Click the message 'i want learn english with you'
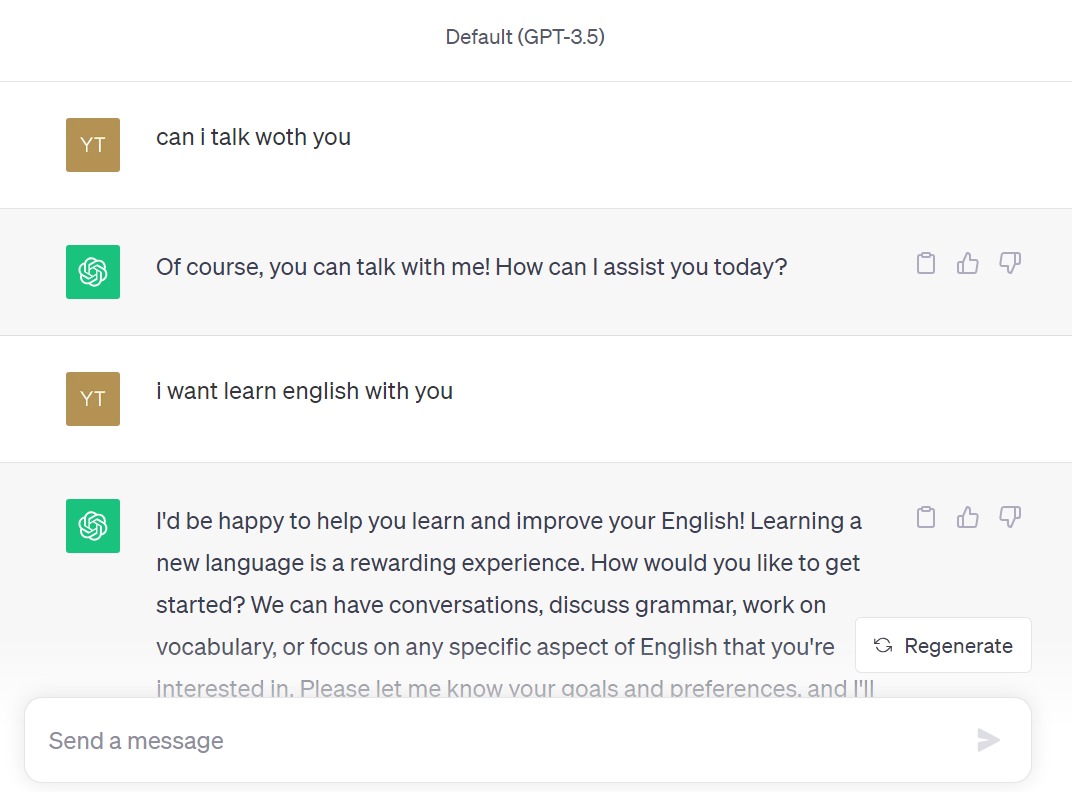Image resolution: width=1072 pixels, height=792 pixels. click(x=304, y=391)
